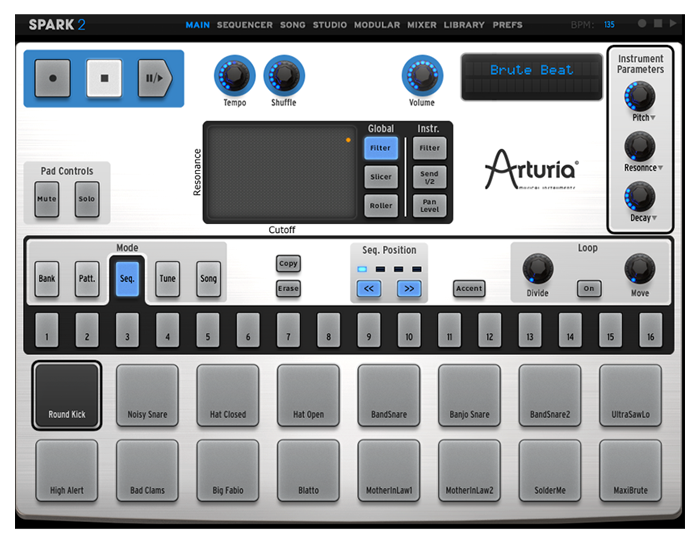Open the STUDIO tab
700x545 pixels.
coord(329,25)
